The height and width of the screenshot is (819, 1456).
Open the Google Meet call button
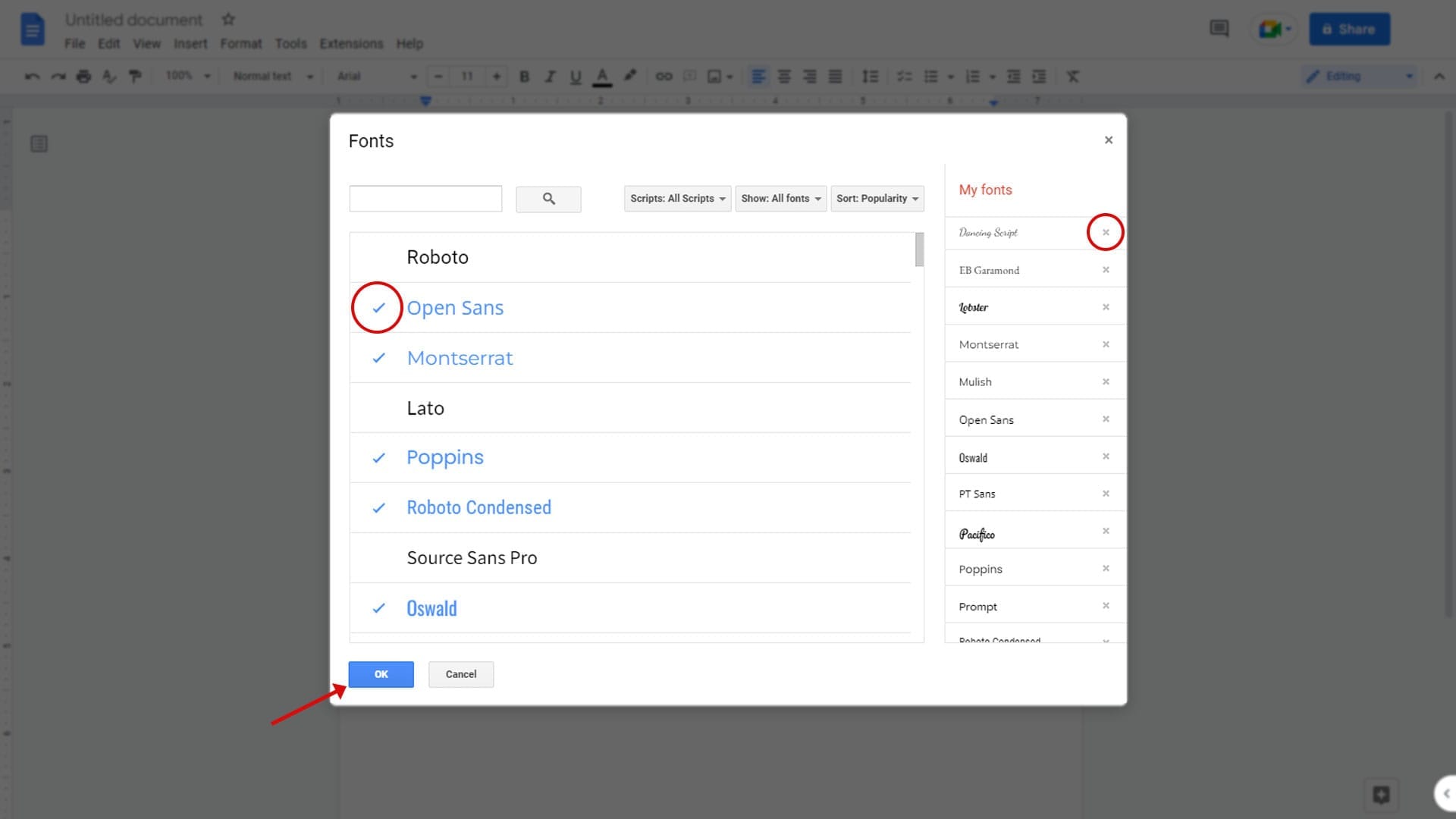1275,30
